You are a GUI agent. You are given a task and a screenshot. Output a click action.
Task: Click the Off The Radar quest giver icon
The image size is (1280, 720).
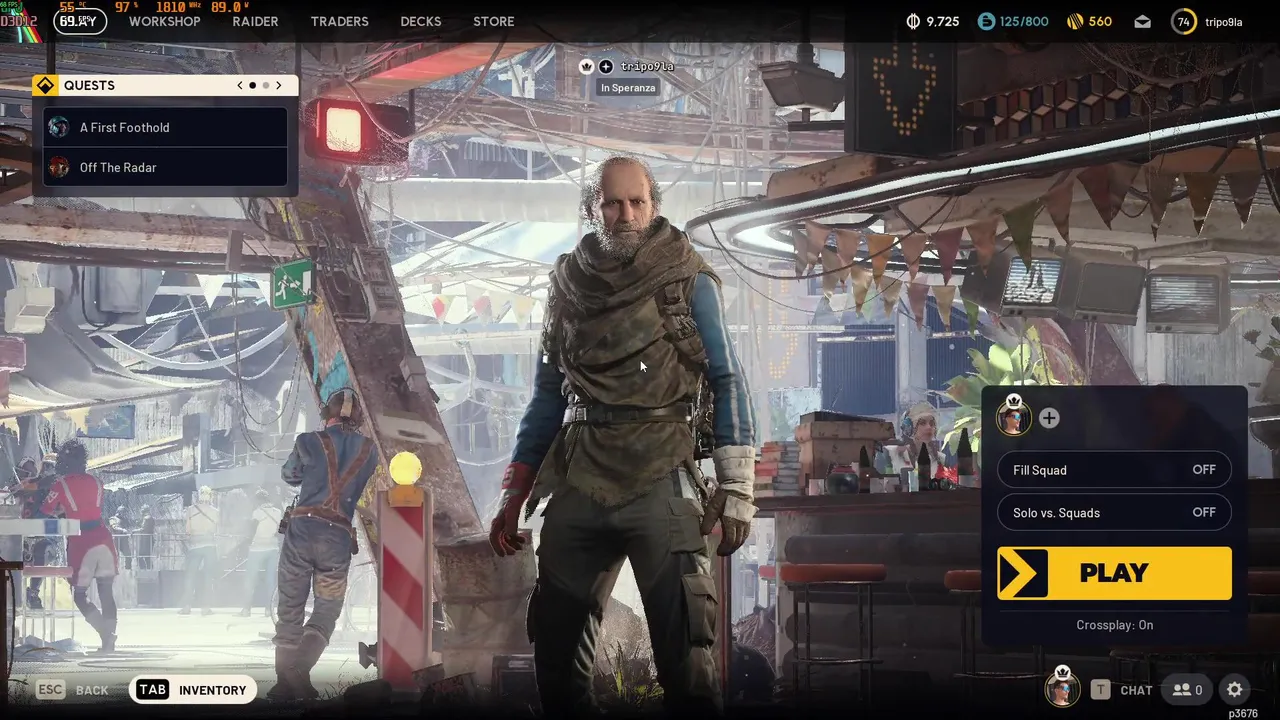point(59,167)
